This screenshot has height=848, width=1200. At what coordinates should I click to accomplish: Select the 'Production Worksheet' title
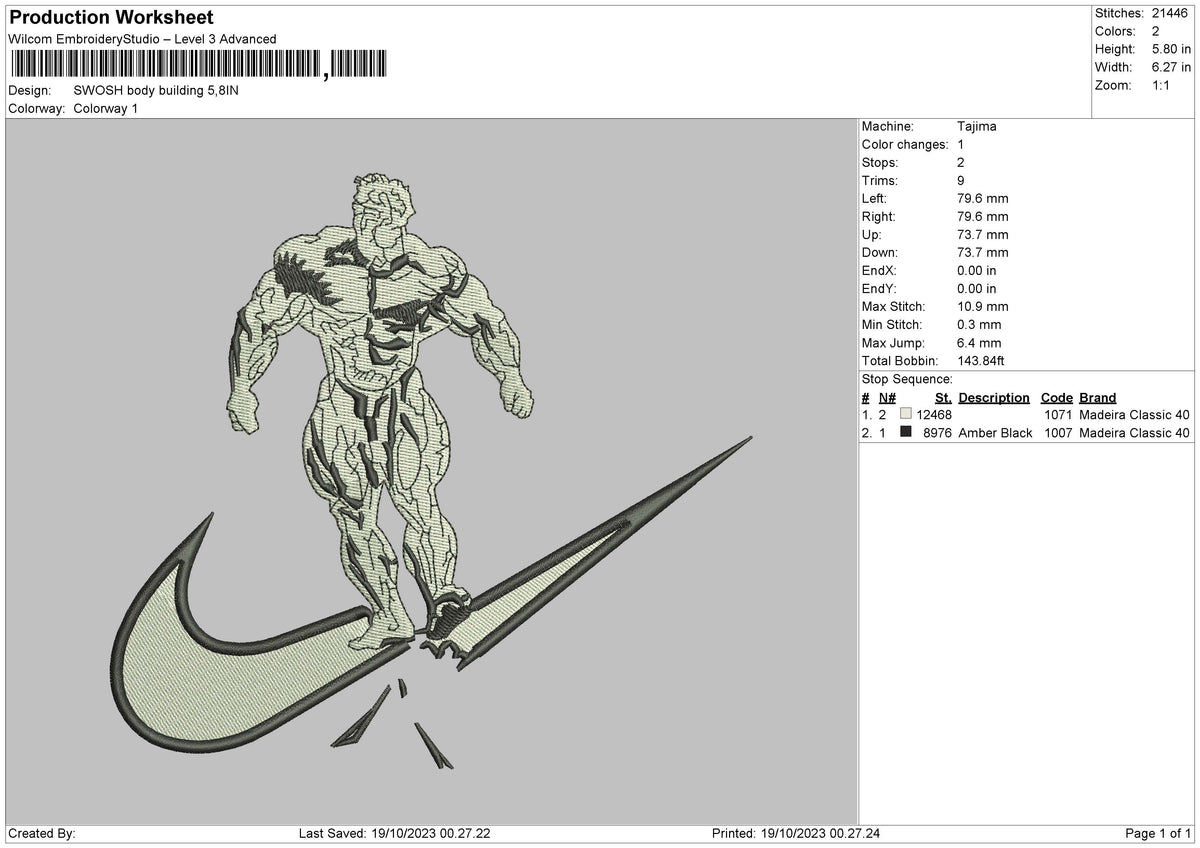110,18
